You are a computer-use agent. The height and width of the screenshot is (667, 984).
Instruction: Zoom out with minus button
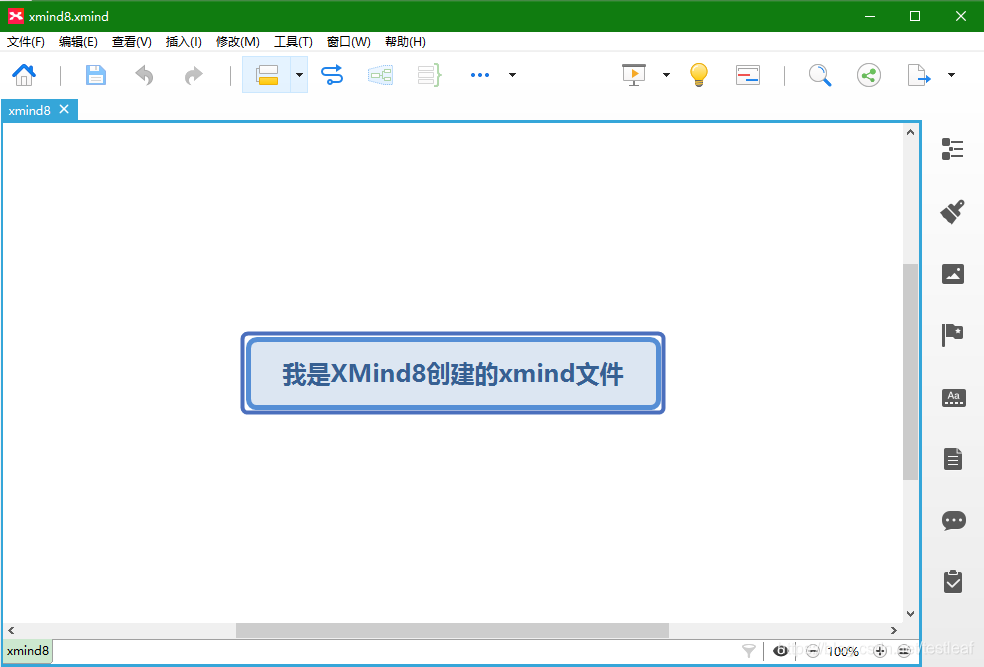813,651
